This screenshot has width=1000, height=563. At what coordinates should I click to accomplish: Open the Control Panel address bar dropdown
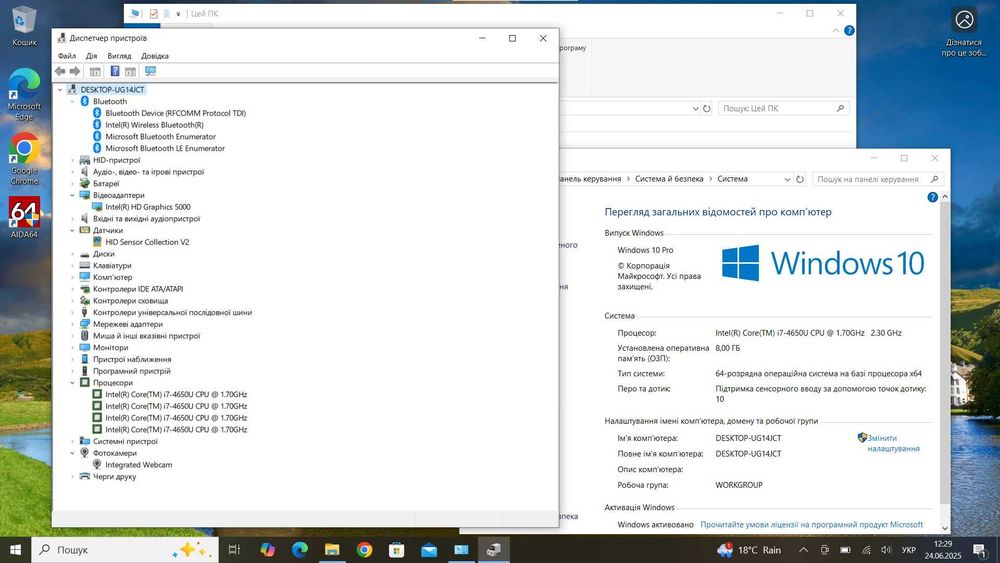click(787, 180)
